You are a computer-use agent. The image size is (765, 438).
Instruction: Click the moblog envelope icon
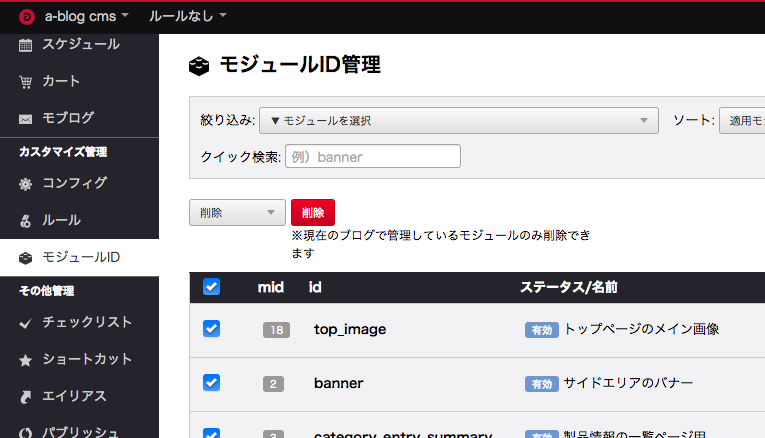click(26, 118)
